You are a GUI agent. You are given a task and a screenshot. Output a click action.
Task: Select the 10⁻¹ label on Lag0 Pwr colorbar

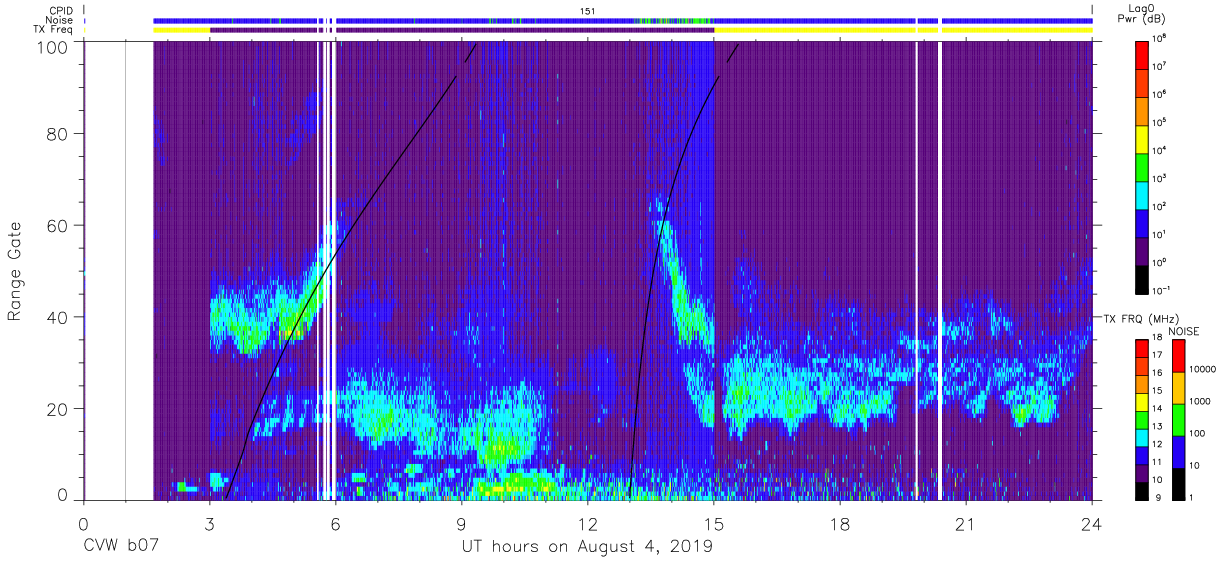point(1161,290)
